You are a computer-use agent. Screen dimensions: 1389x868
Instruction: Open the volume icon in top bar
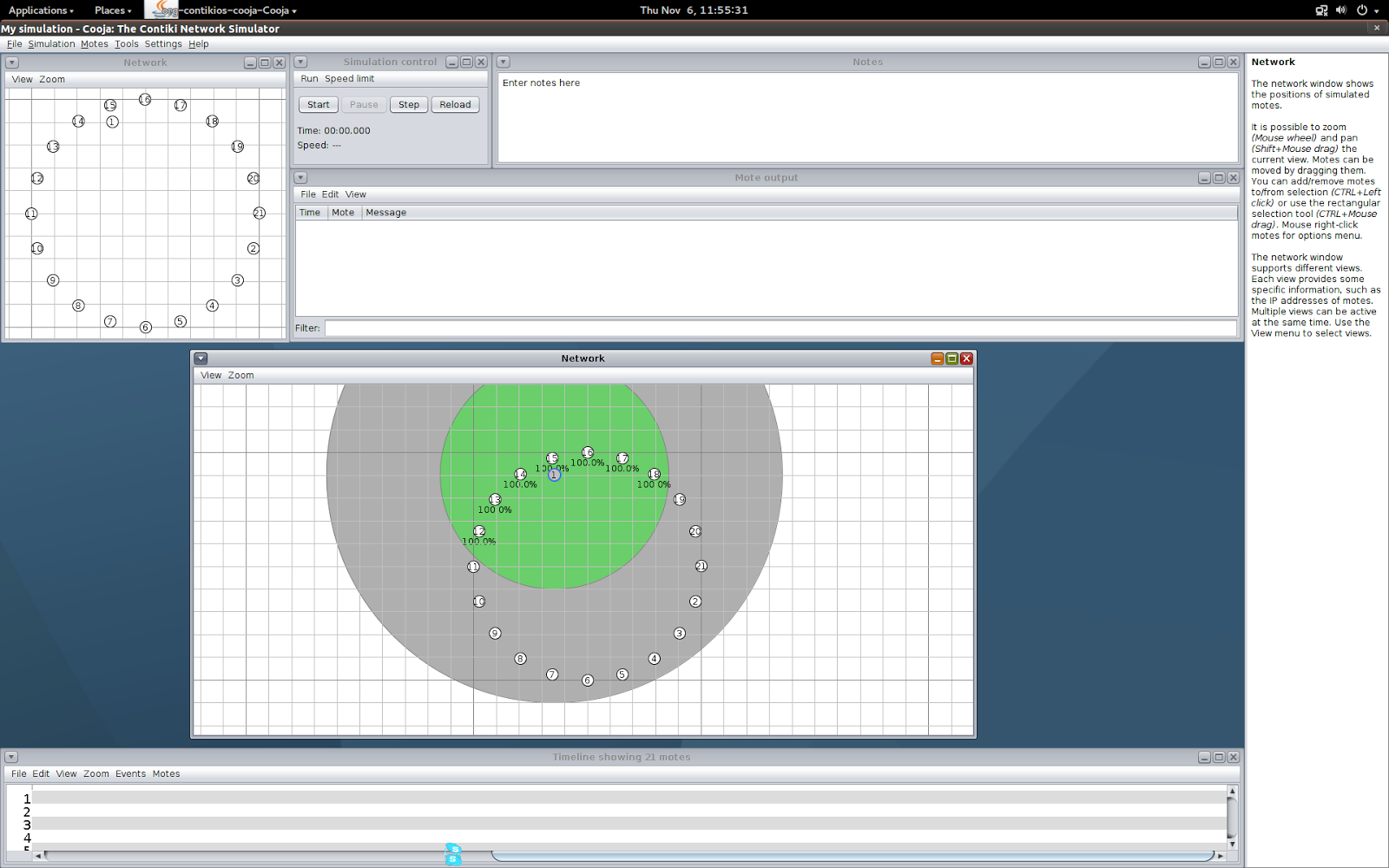[1341, 10]
